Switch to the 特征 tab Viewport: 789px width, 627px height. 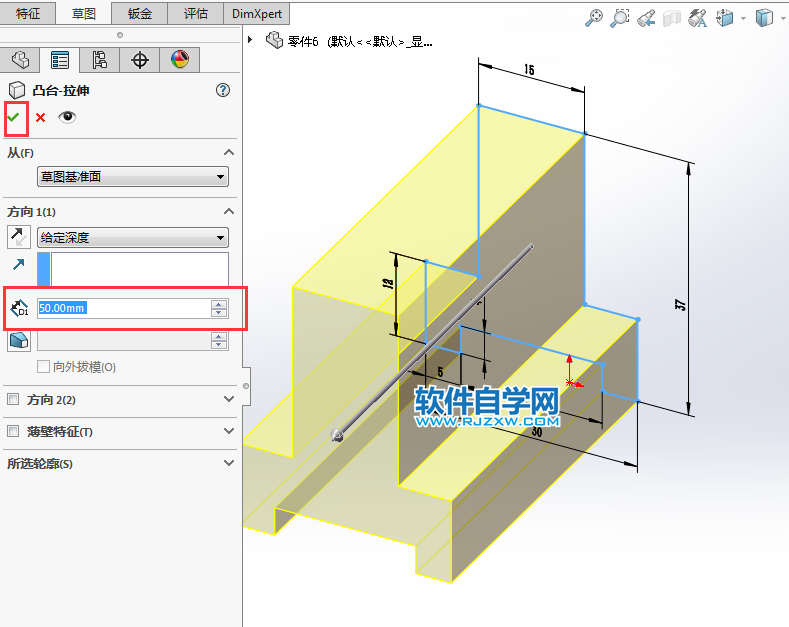tap(28, 14)
